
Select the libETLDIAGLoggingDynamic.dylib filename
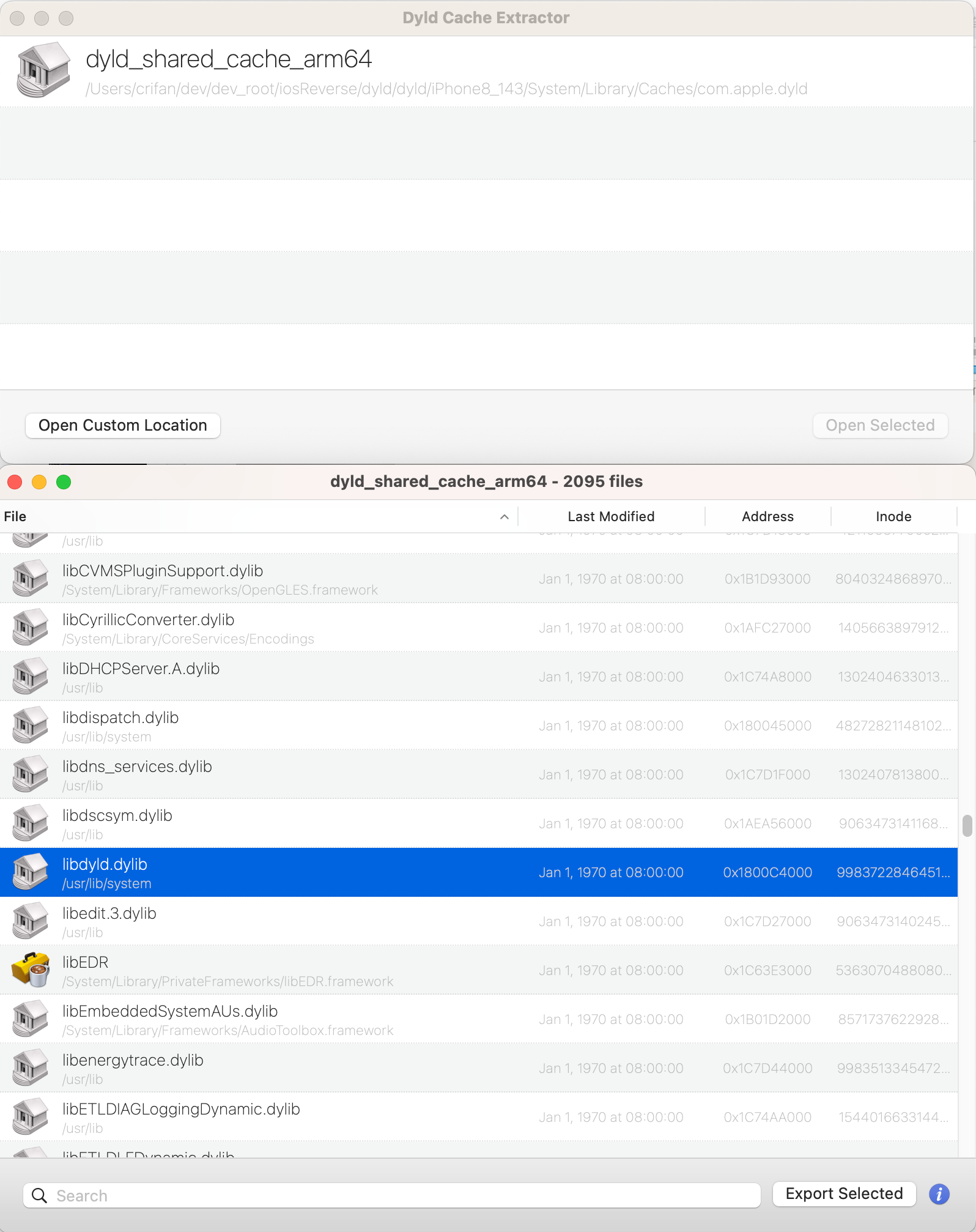(181, 1109)
